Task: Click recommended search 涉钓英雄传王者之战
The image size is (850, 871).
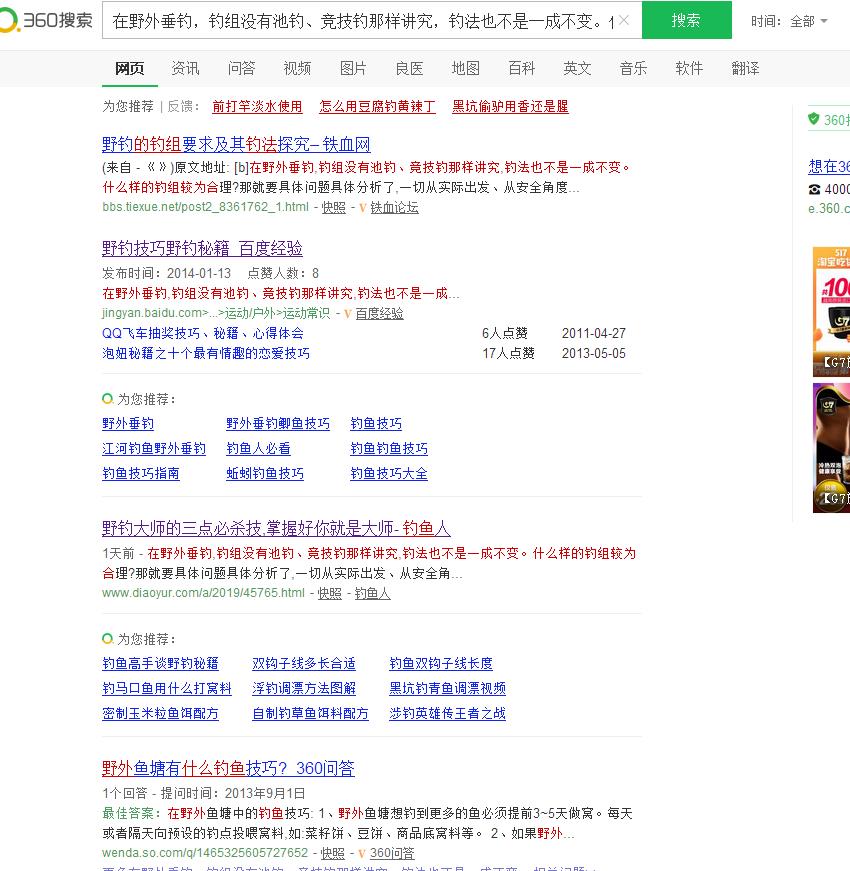Action: tap(448, 714)
